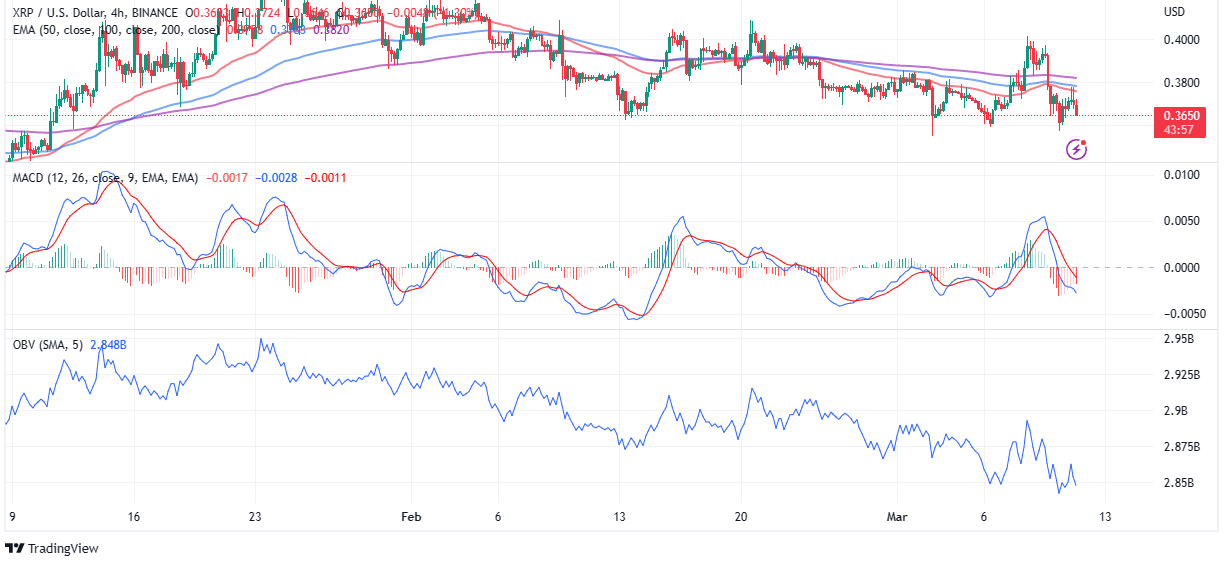1228x566 pixels.
Task: Click the EMA (50, close, 100, close, 200, close) legend
Action: [x=114, y=30]
